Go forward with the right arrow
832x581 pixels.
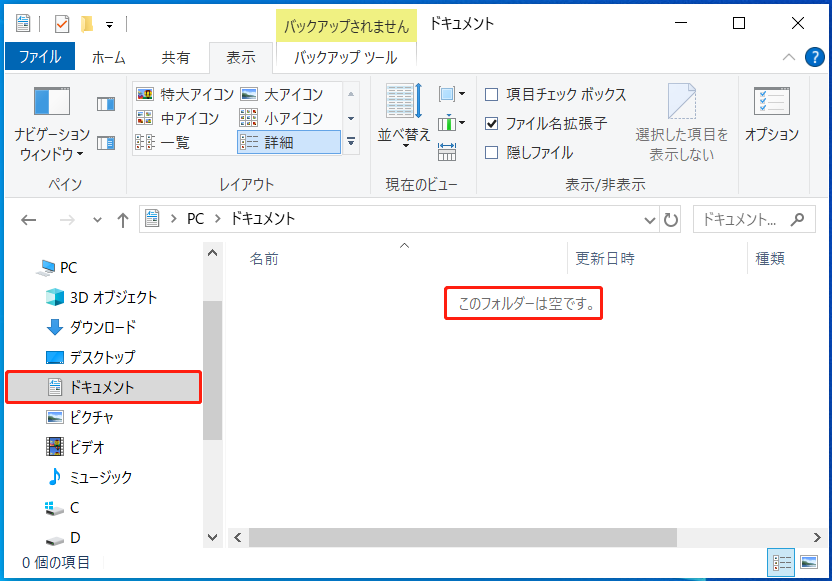coord(67,220)
